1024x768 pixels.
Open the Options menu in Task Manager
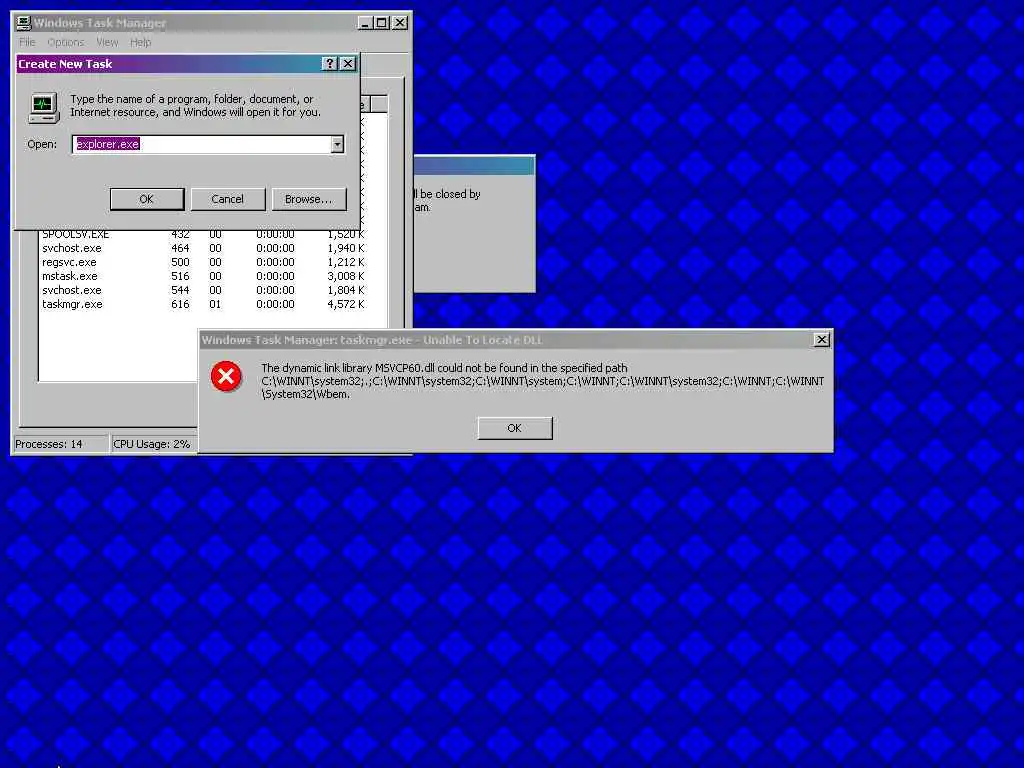click(66, 42)
